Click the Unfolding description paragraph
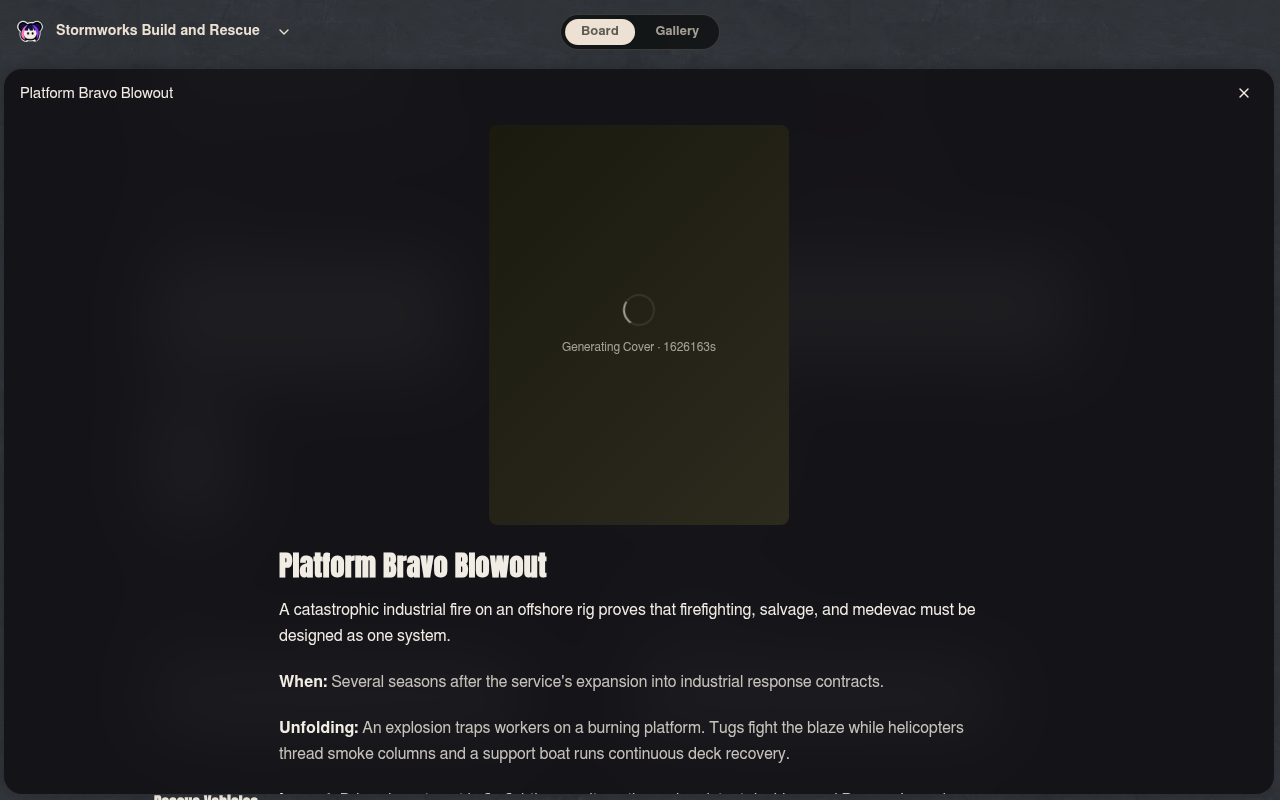Screen dimensions: 1280x800 coord(621,740)
